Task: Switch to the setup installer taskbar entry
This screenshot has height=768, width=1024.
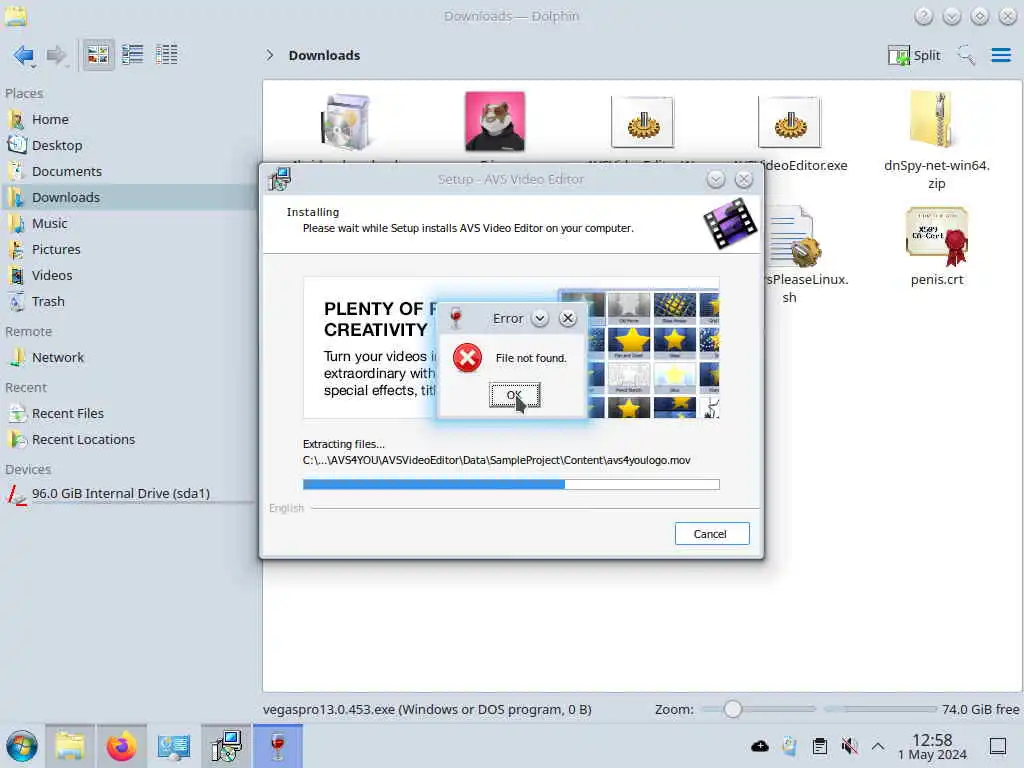Action: tap(226, 746)
